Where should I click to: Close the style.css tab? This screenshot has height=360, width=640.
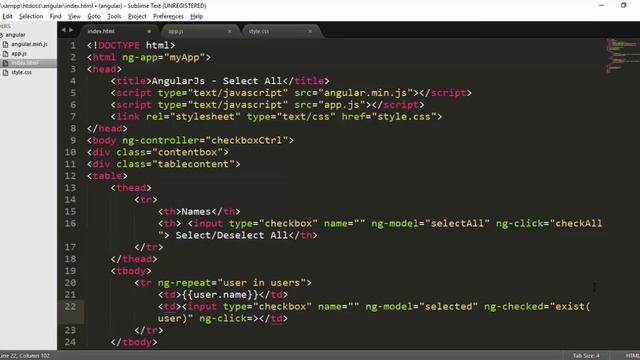310,31
